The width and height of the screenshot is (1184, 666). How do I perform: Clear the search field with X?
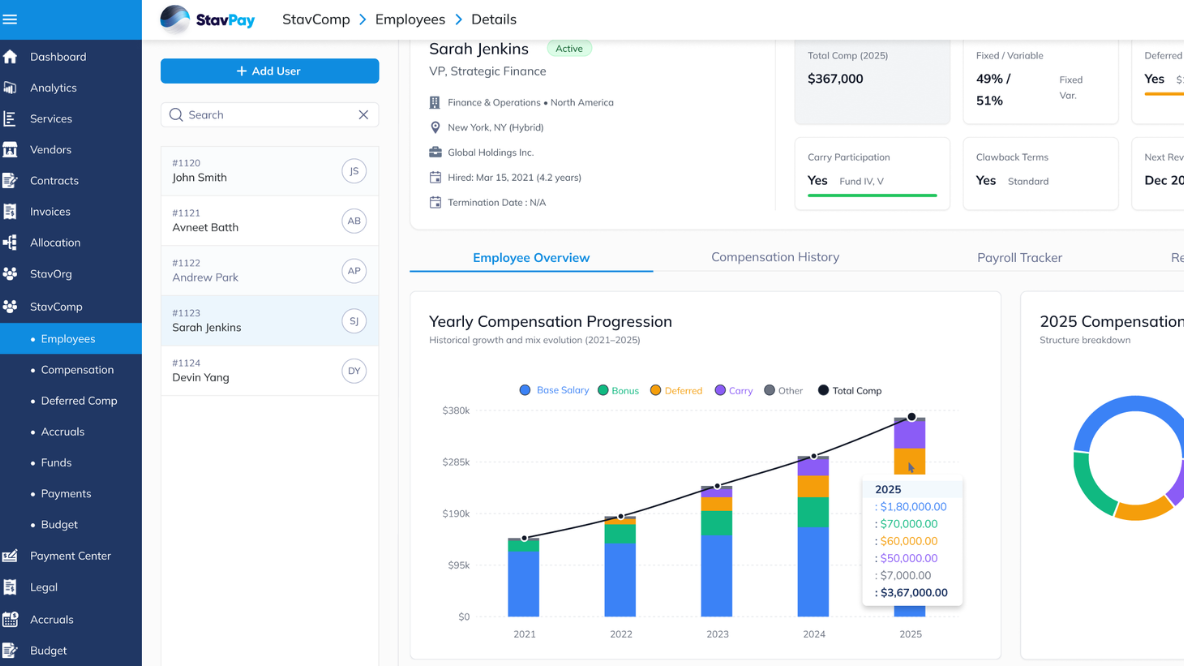(x=363, y=115)
